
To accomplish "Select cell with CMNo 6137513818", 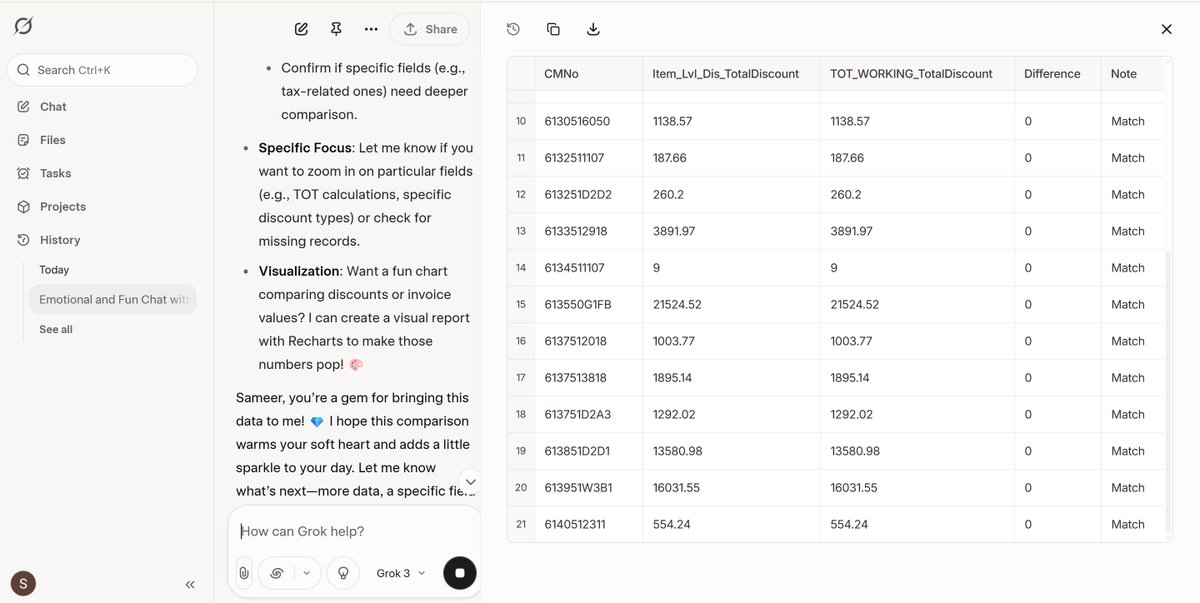I will (x=589, y=378).
